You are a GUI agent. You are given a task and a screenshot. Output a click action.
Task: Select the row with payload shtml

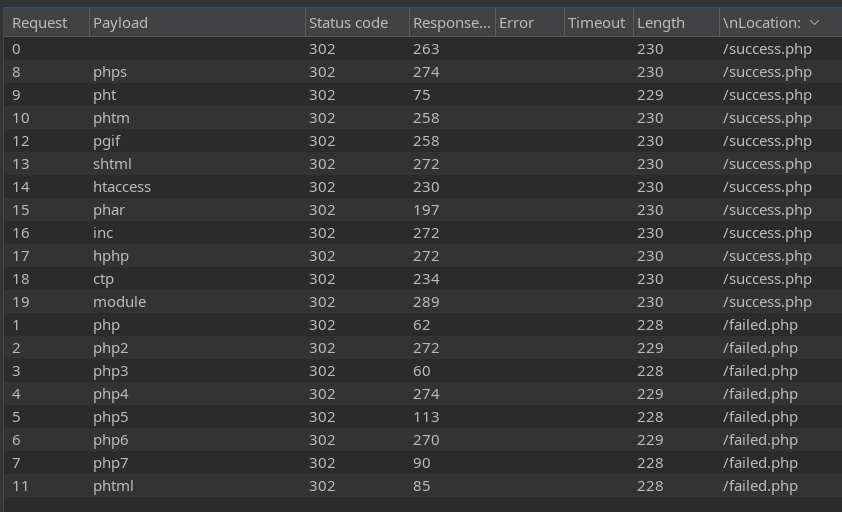coord(423,164)
